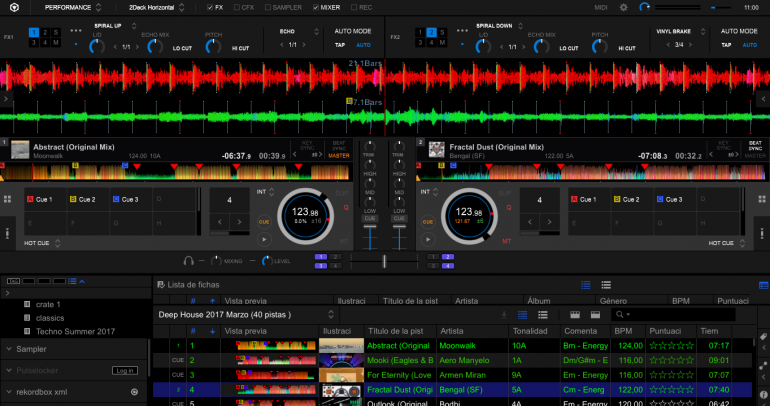The height and width of the screenshot is (406, 770).
Task: Enable the FX checkbox
Action: pos(210,7)
